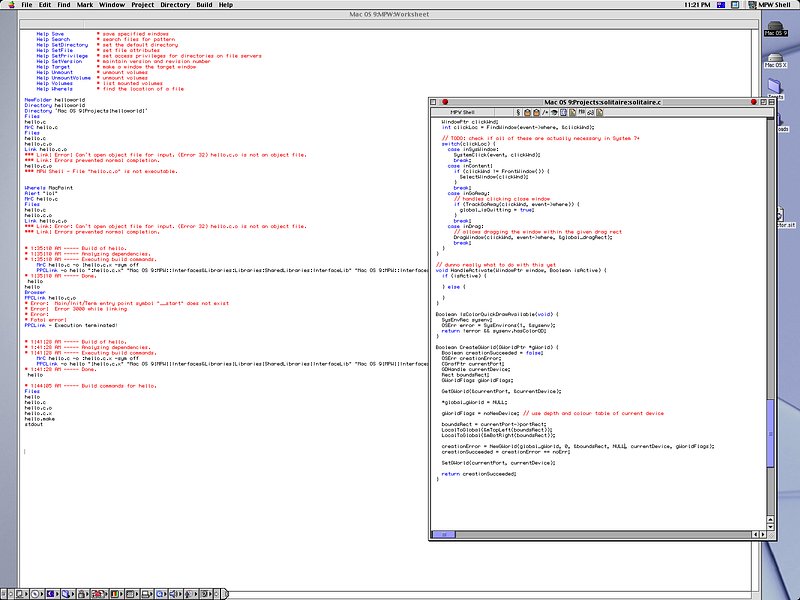Click the solitaire.c vertical scrollbar thumb
The image size is (800, 600).
(770, 434)
